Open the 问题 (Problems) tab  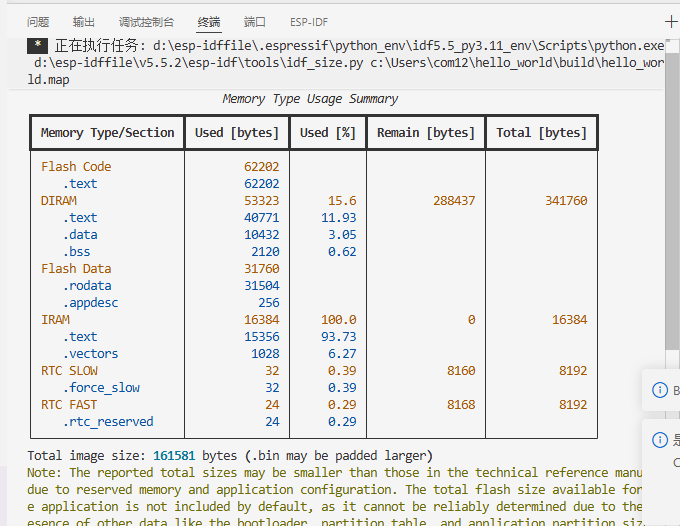pos(38,21)
